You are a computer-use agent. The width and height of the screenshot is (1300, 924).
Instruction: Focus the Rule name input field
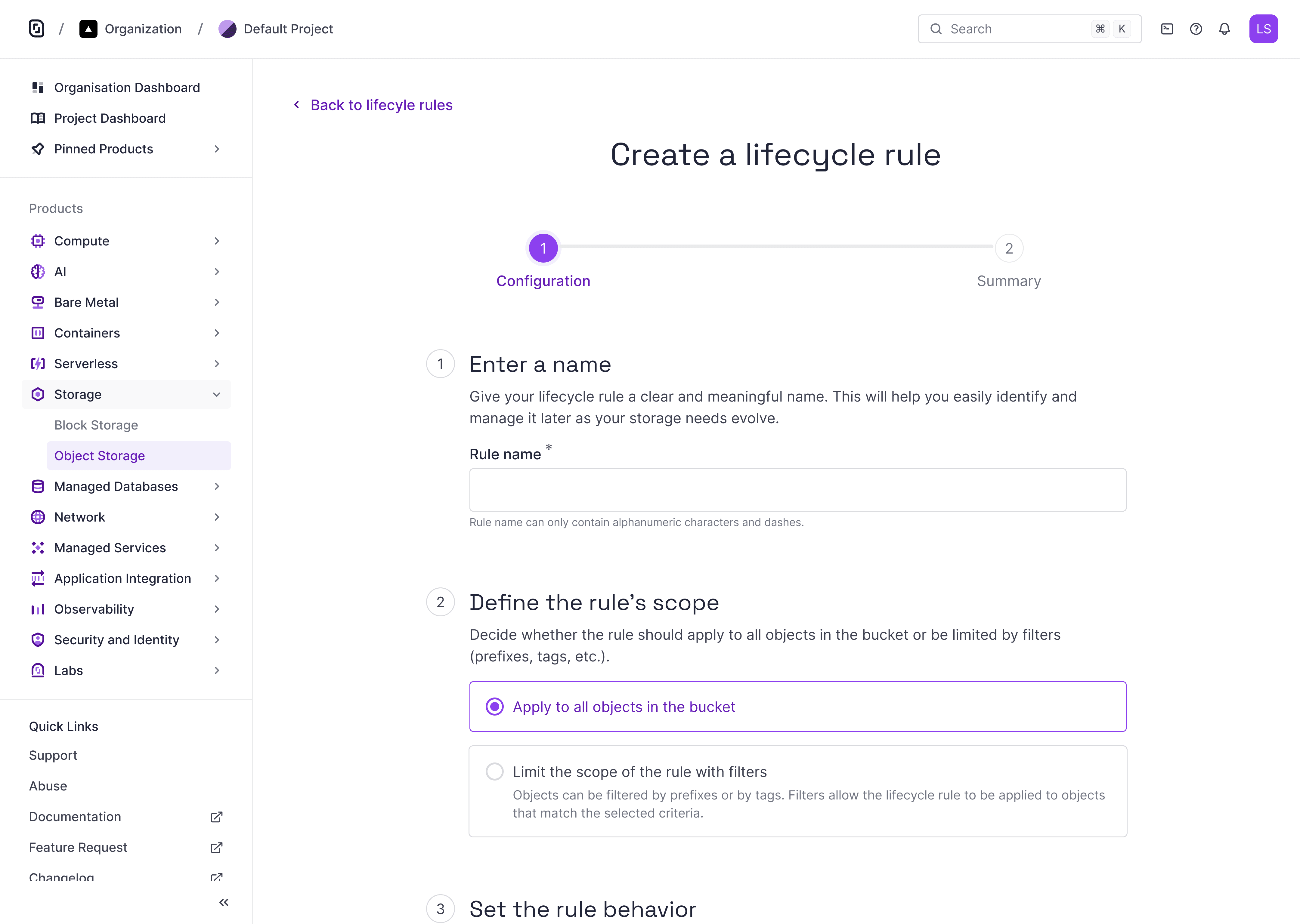tap(797, 490)
